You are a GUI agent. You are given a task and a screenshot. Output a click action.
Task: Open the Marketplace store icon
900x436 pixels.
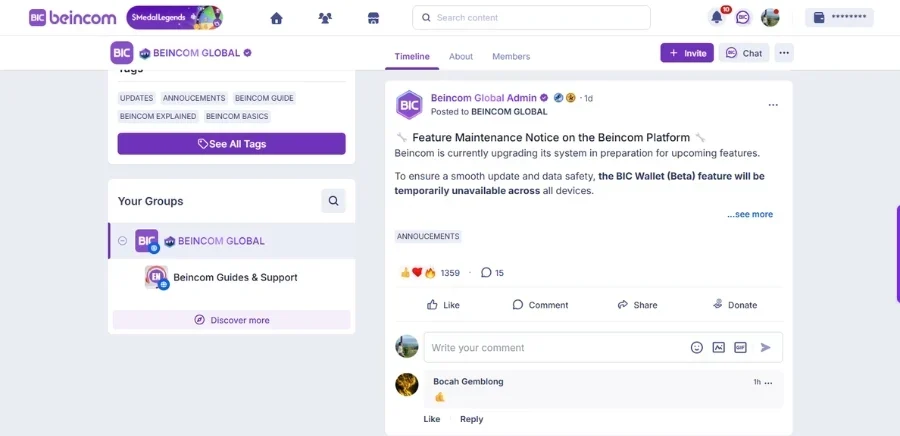click(x=374, y=18)
